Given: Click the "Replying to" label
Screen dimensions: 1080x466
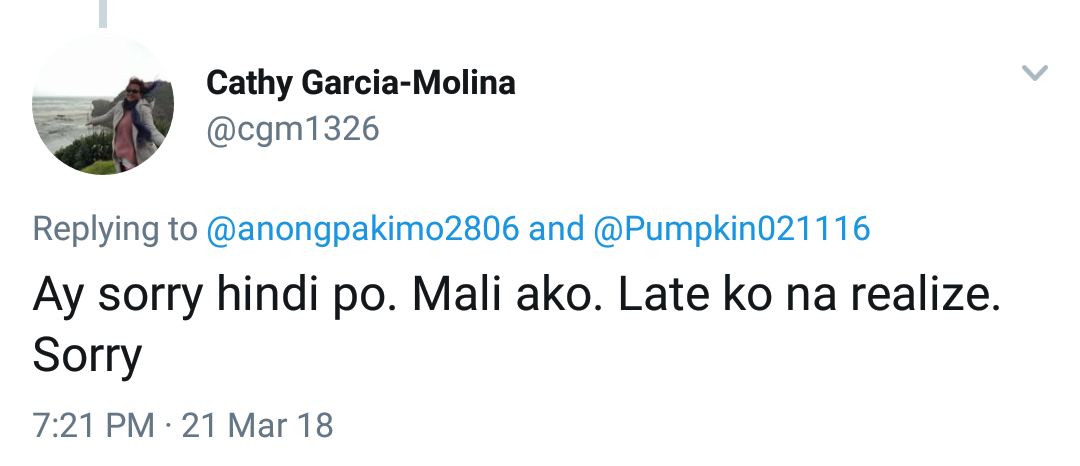Looking at the screenshot, I should 115,230.
